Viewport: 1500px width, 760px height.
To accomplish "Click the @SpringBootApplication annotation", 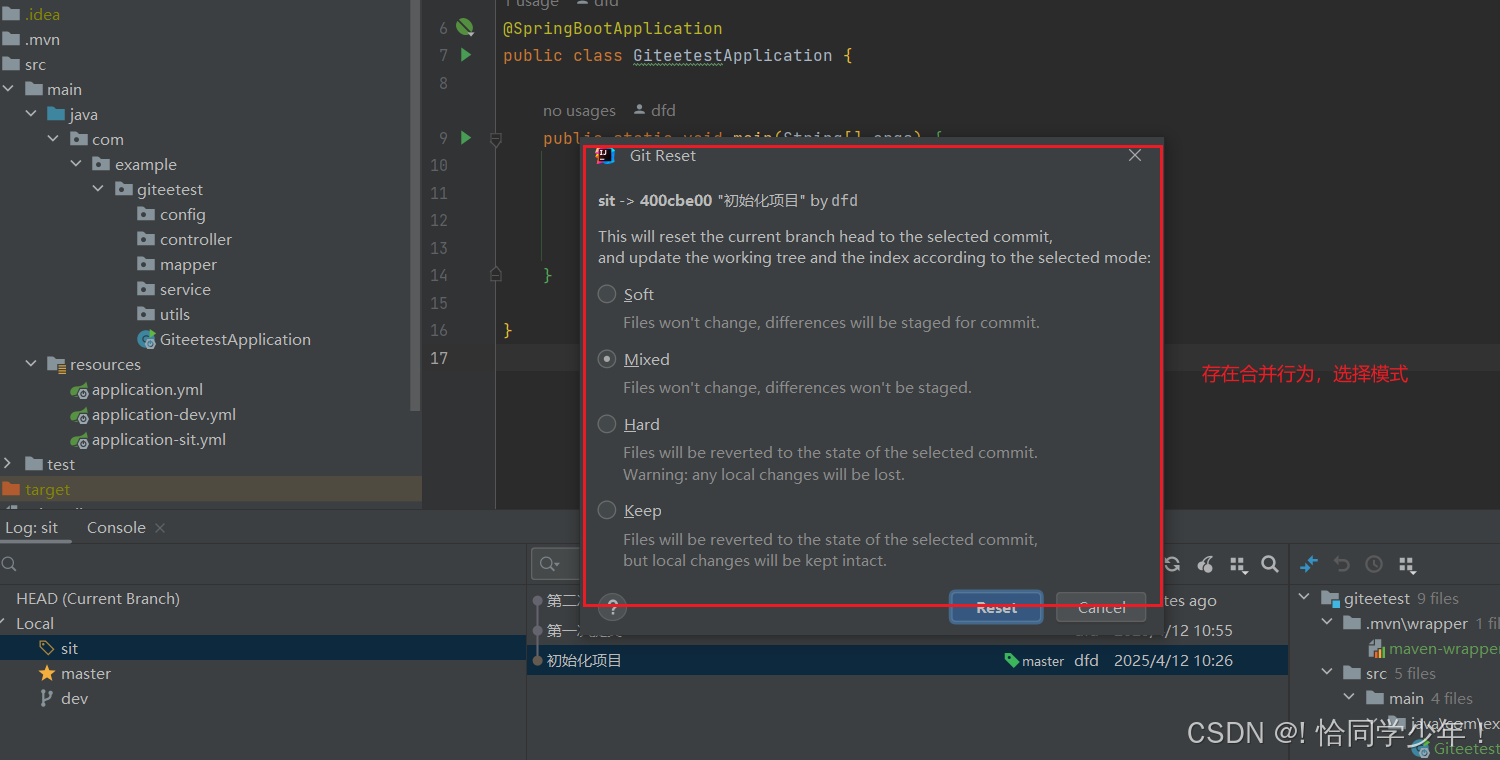I will point(612,28).
